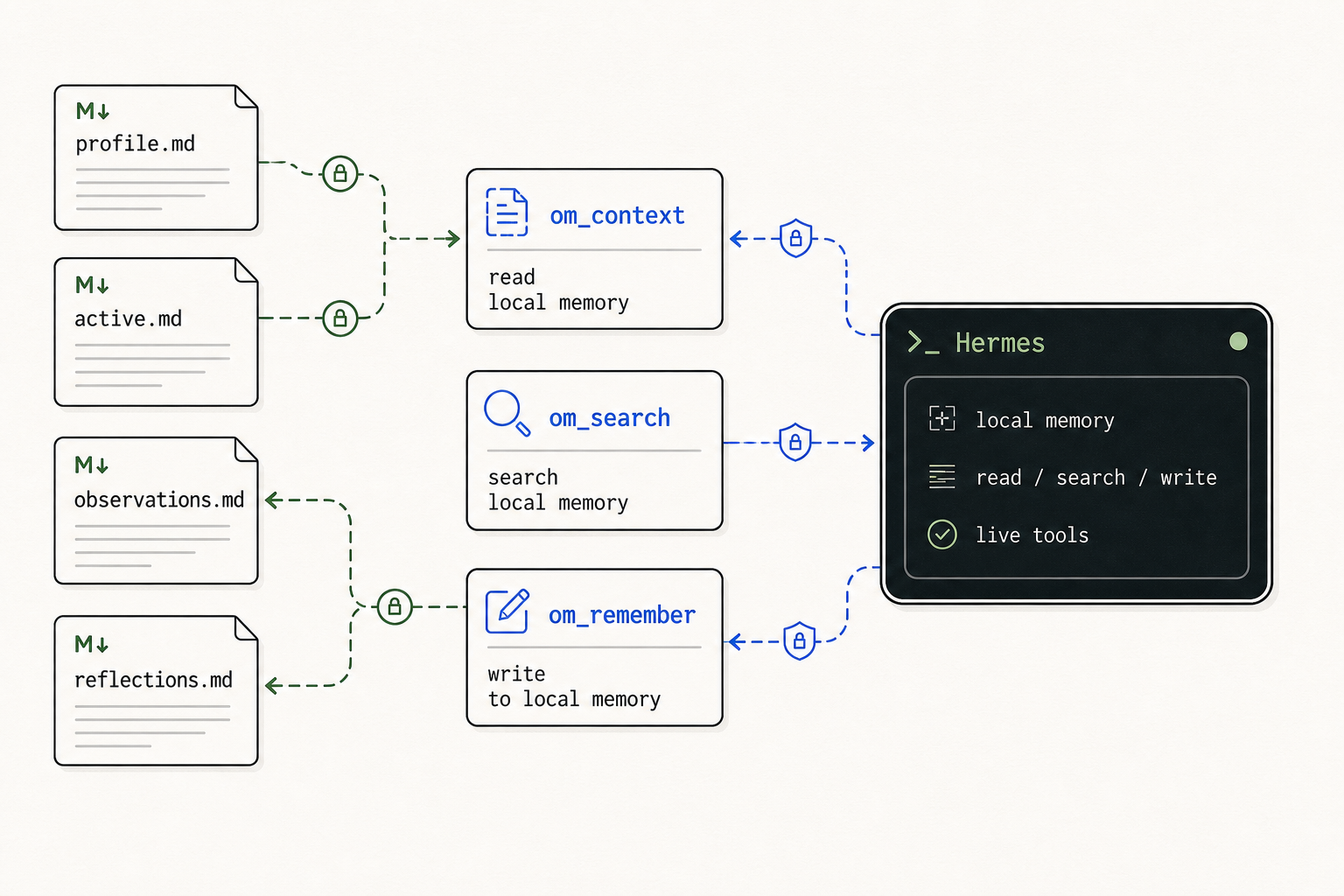Click the observations.md file name
The image size is (1344, 896).
point(159,500)
